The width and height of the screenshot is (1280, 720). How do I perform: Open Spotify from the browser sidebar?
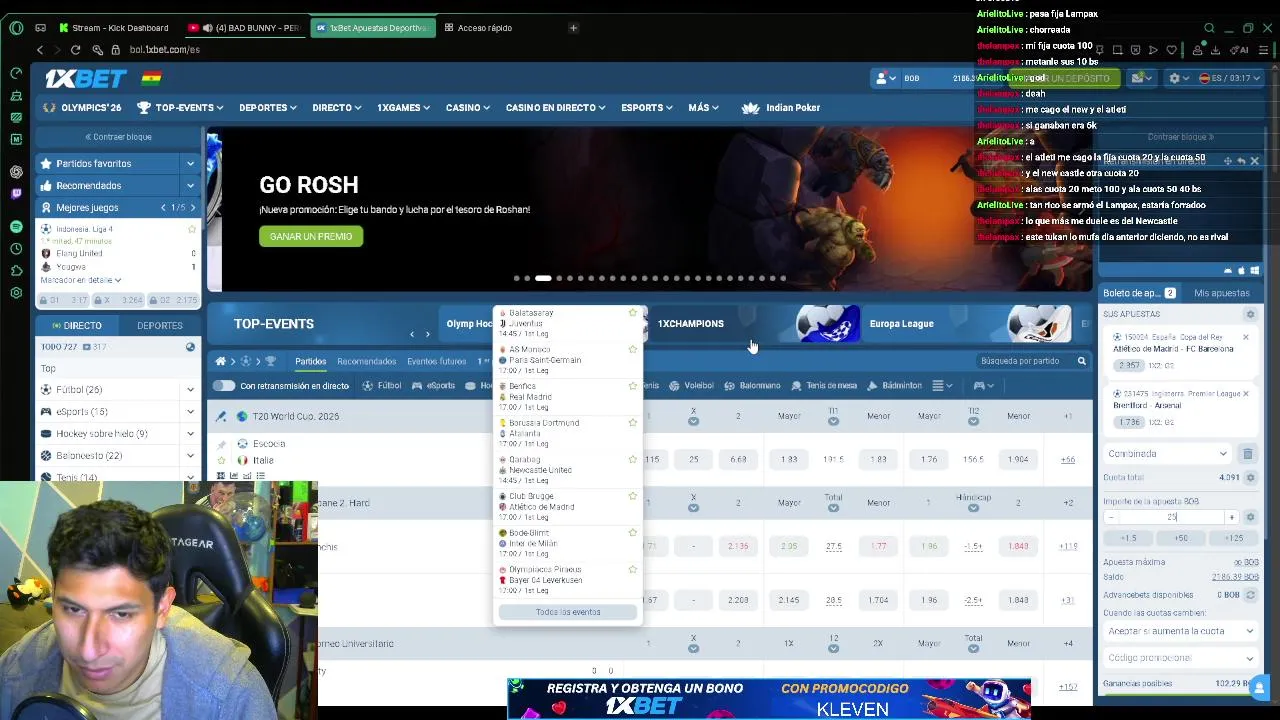click(x=16, y=227)
